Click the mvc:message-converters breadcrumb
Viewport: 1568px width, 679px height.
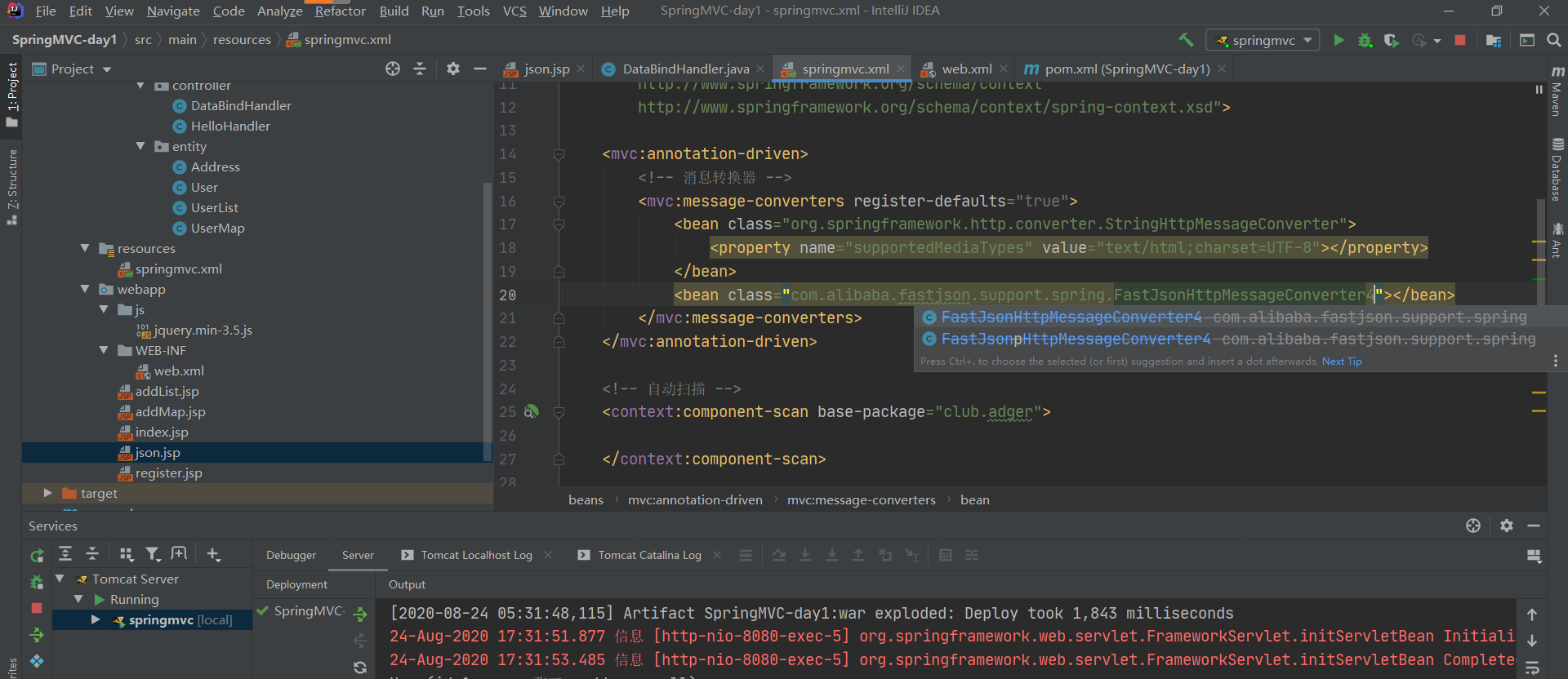point(861,499)
